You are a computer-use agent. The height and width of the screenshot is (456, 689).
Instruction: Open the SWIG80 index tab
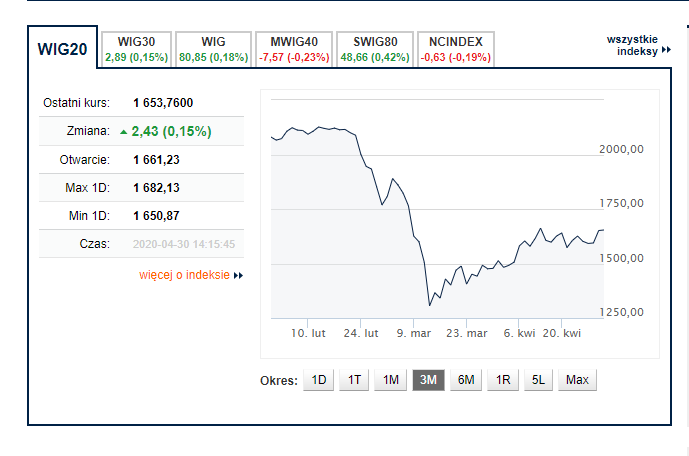tap(375, 49)
